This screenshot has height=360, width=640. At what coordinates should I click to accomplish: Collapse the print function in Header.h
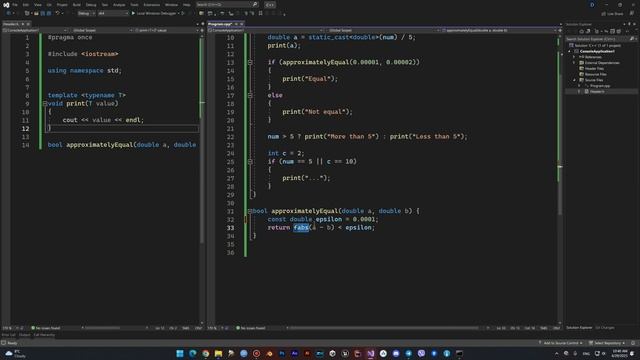click(x=45, y=104)
